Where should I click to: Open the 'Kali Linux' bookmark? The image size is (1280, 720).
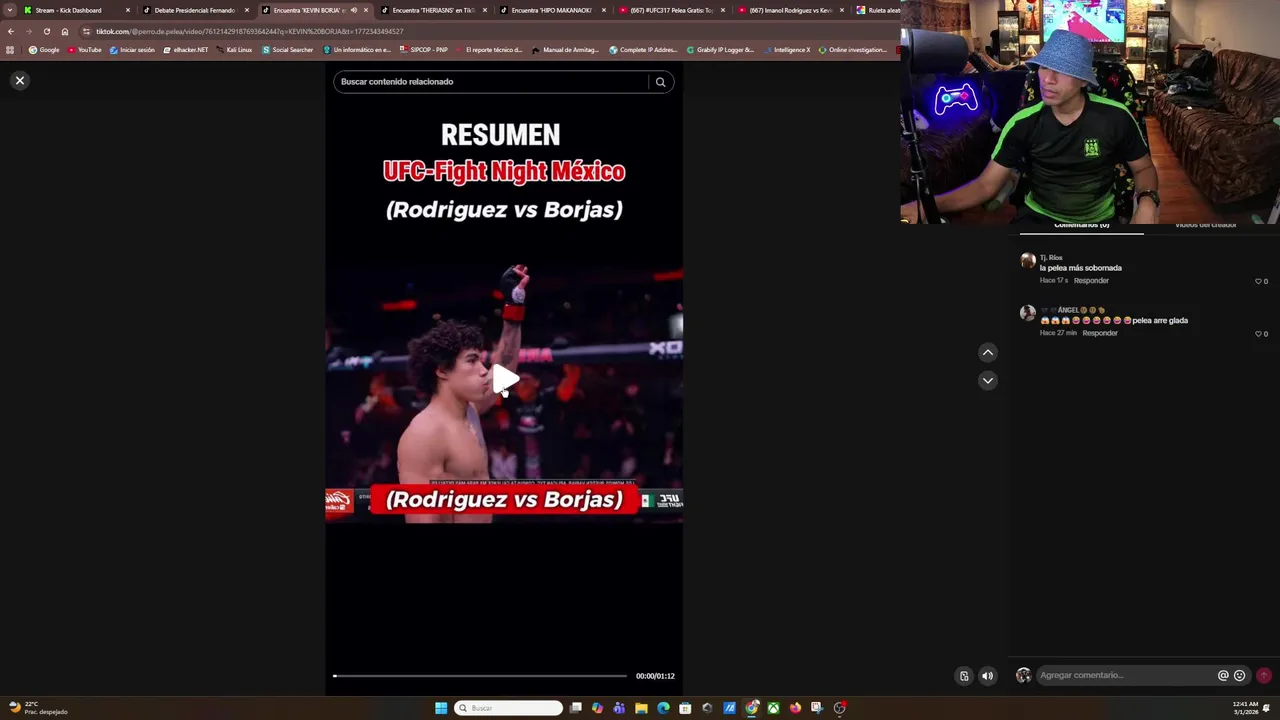tap(235, 50)
